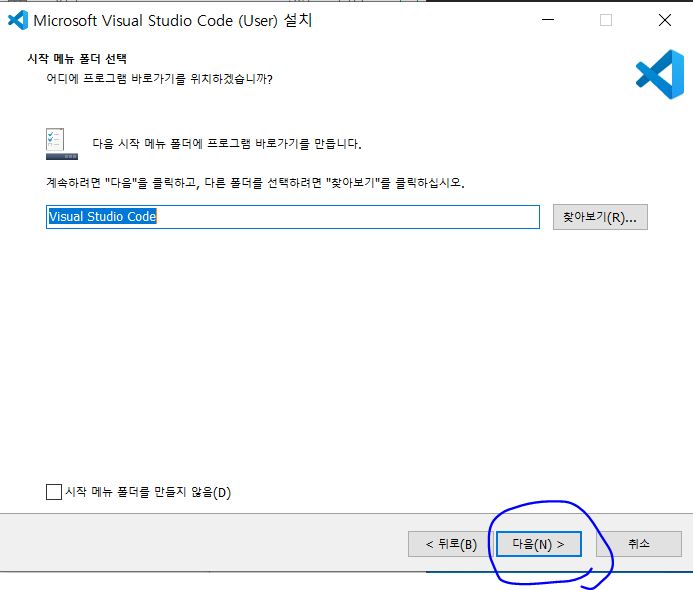Focus the Visual Studio Code folder field
Screen dimensions: 693x590
point(293,217)
